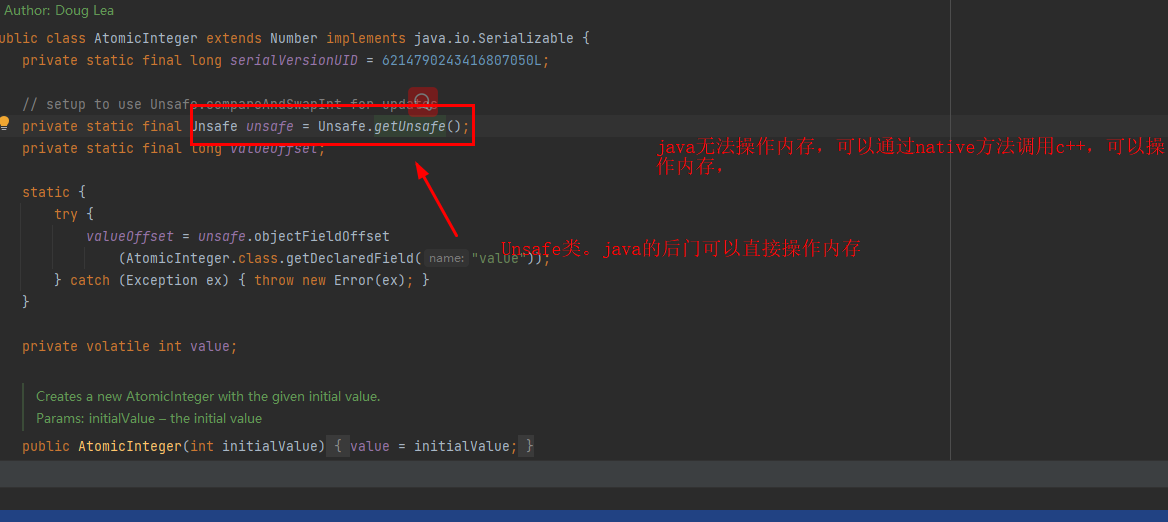Screen dimensions: 1168x522
Task: Click "Author: Doug Lea" doc text
Action: (x=59, y=10)
